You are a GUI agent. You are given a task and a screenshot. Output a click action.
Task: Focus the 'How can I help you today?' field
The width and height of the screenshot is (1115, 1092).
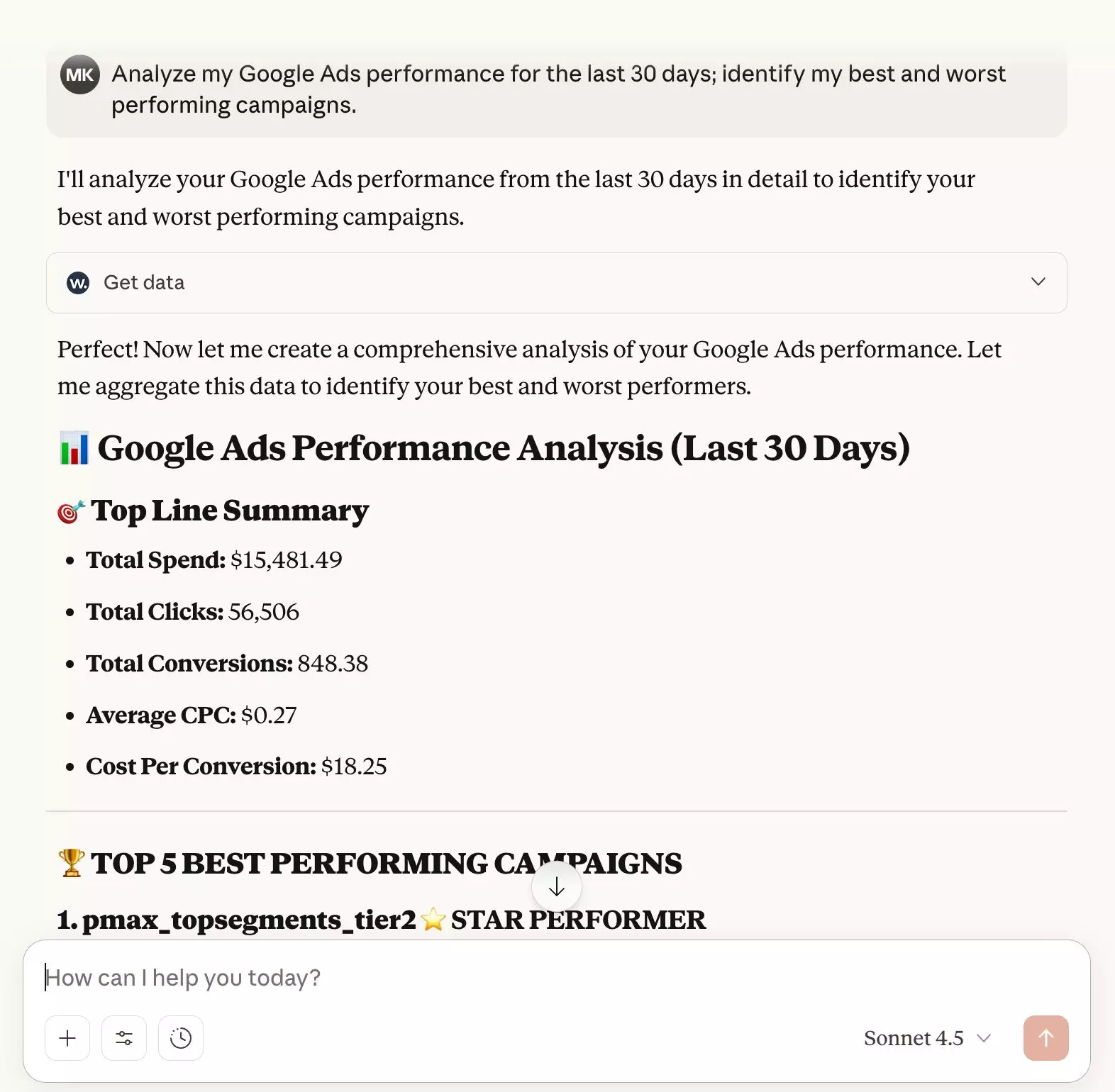497,978
